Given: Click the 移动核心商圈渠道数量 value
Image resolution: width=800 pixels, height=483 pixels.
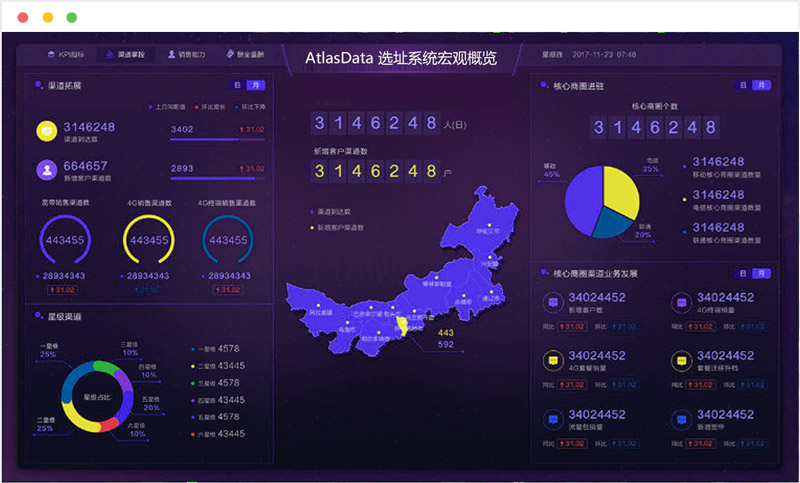Looking at the screenshot, I should (718, 162).
